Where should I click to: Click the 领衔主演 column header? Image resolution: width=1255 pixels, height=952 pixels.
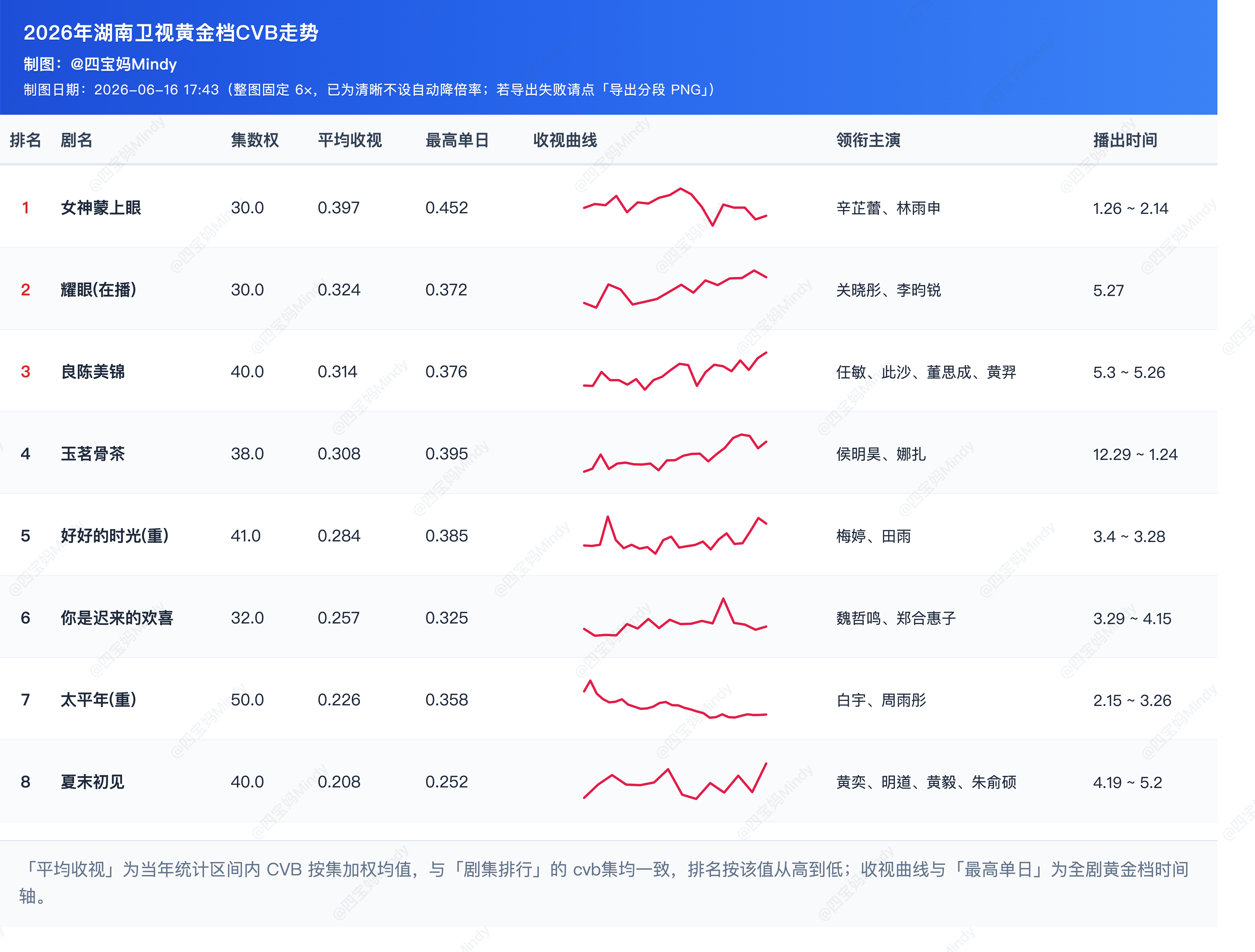pos(868,140)
